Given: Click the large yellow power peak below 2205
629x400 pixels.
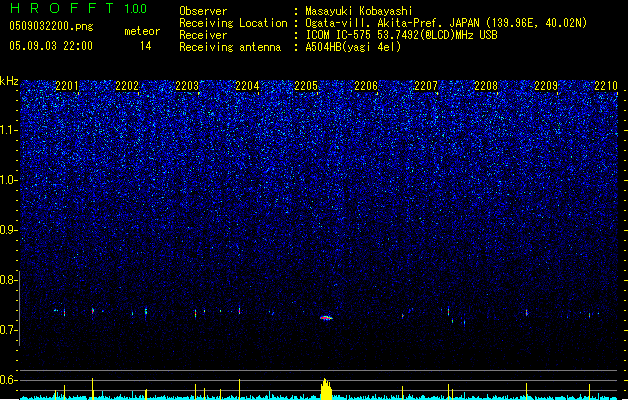Looking at the screenshot, I should [x=326, y=389].
